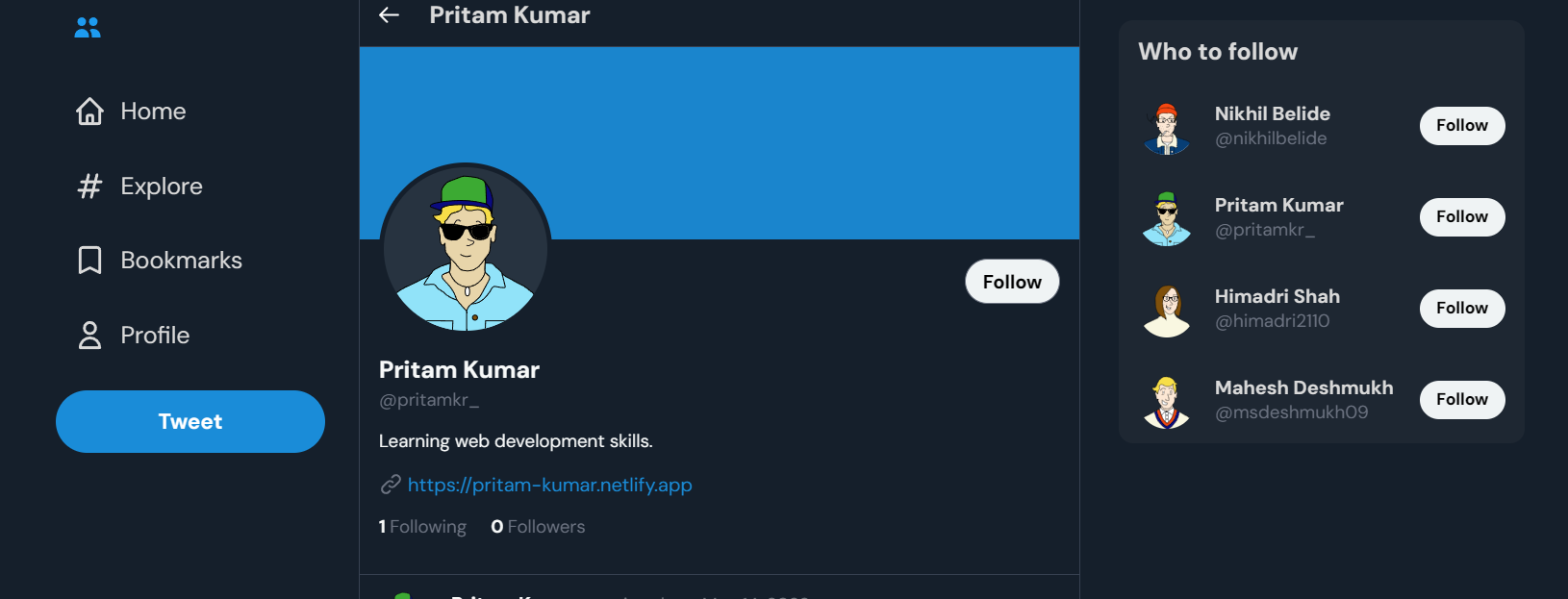The height and width of the screenshot is (599, 1568).
Task: Follow Nikhil Belide in suggestions
Action: pyautogui.click(x=1462, y=126)
